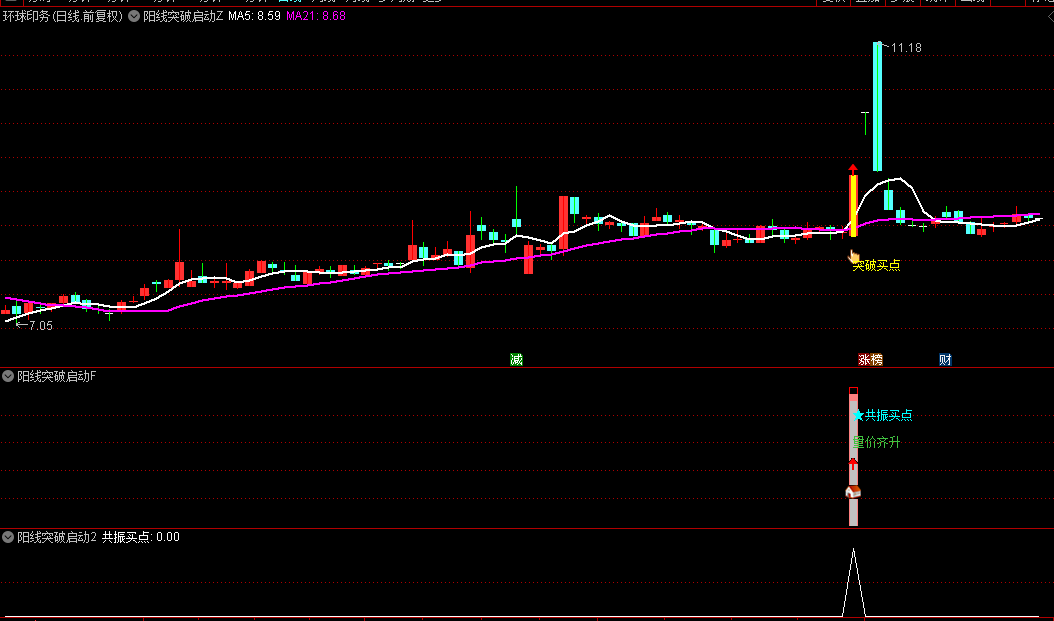Click the red arrow below 量价齐升

(853, 463)
